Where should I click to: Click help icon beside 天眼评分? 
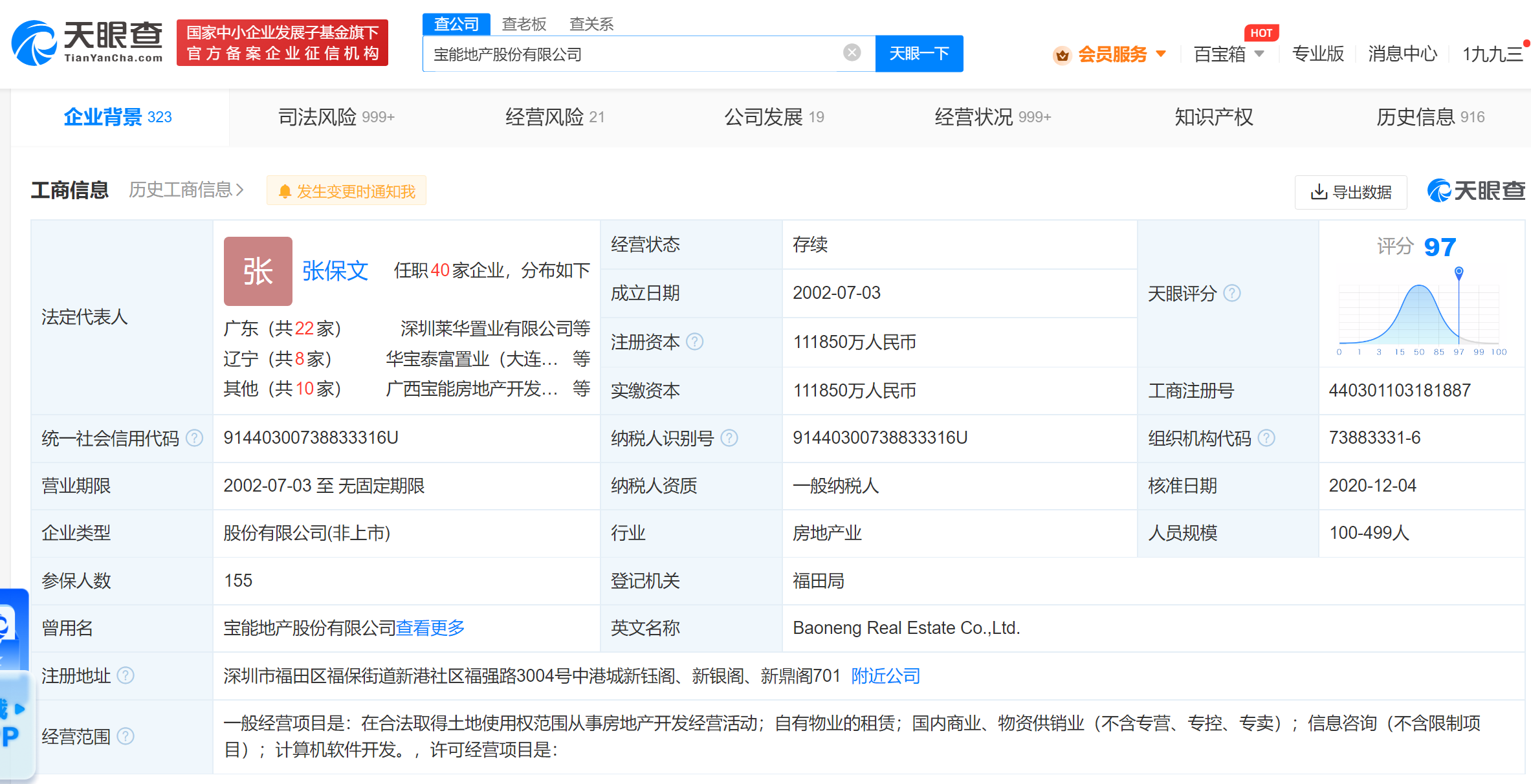[x=1232, y=293]
